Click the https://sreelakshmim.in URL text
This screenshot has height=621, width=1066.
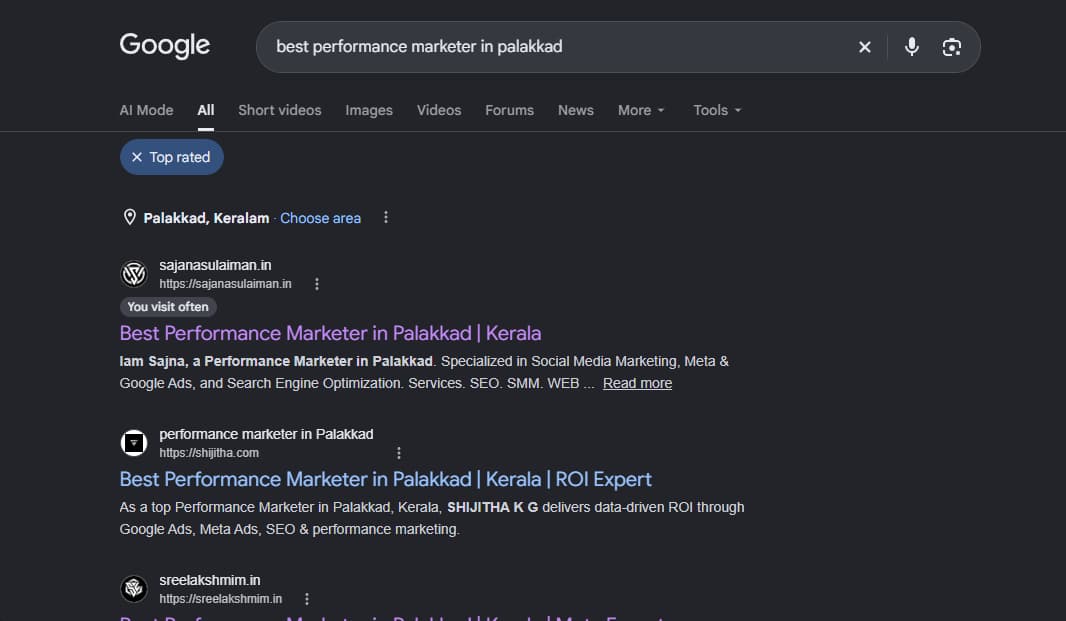220,599
